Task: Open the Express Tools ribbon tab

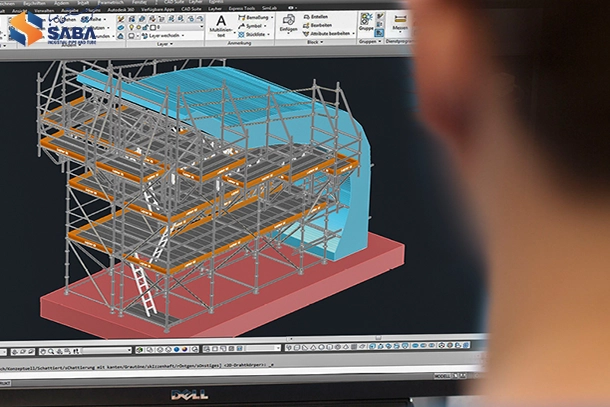Action: pyautogui.click(x=242, y=8)
